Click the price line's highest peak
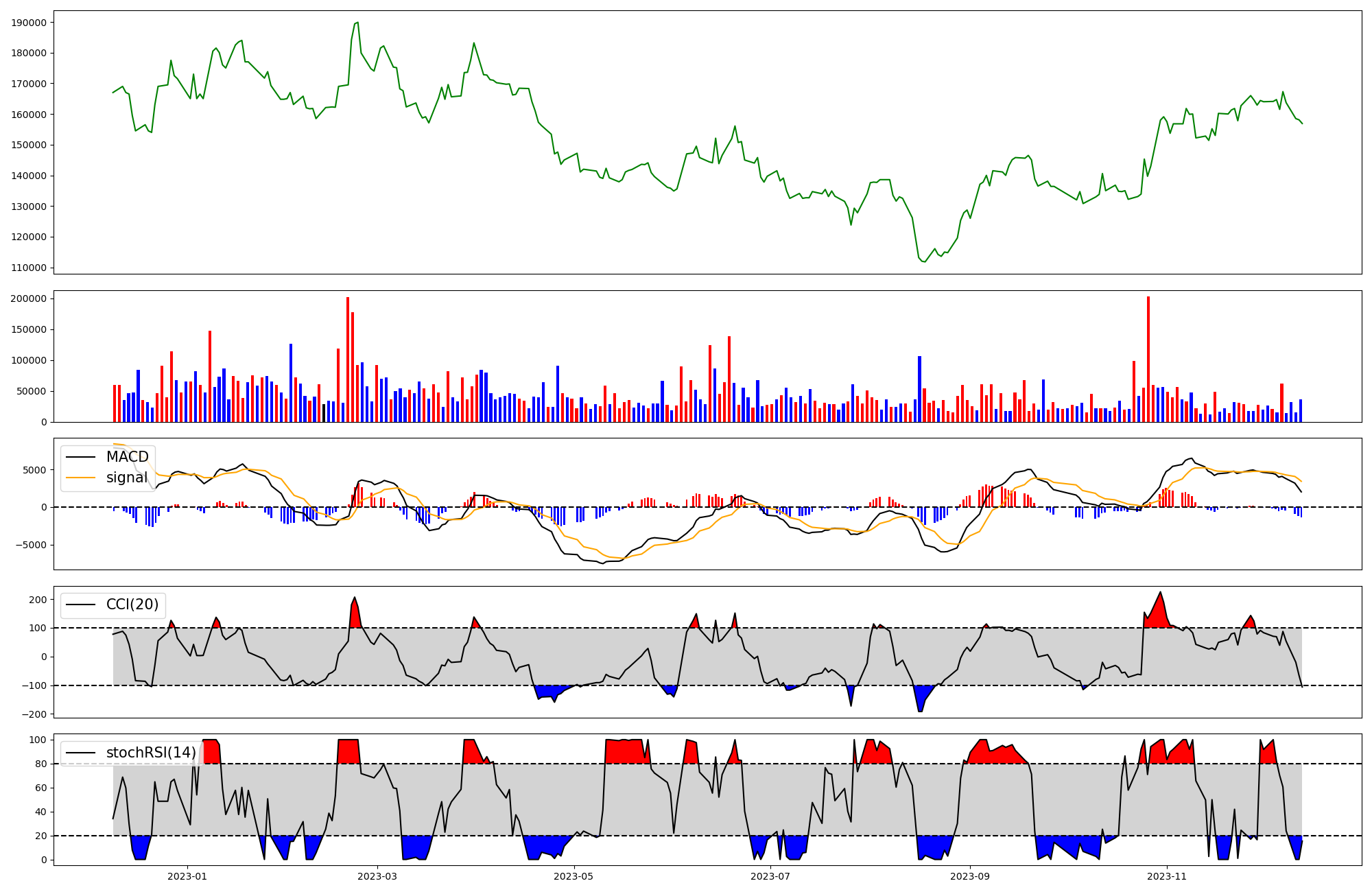 tap(357, 22)
